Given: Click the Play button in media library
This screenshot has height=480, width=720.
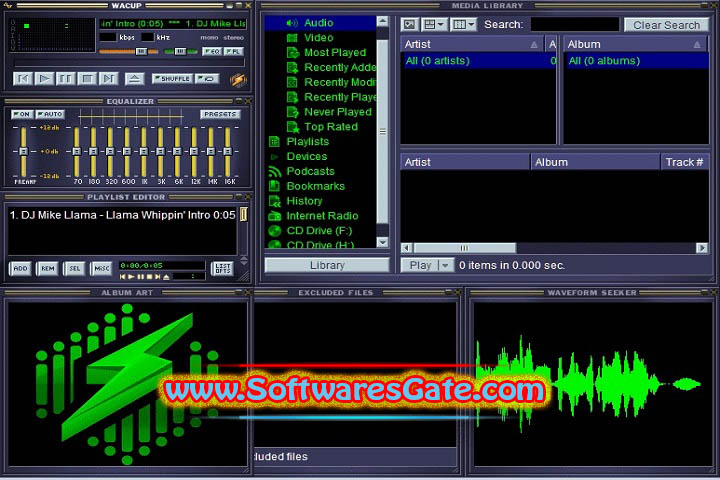Looking at the screenshot, I should click(420, 265).
